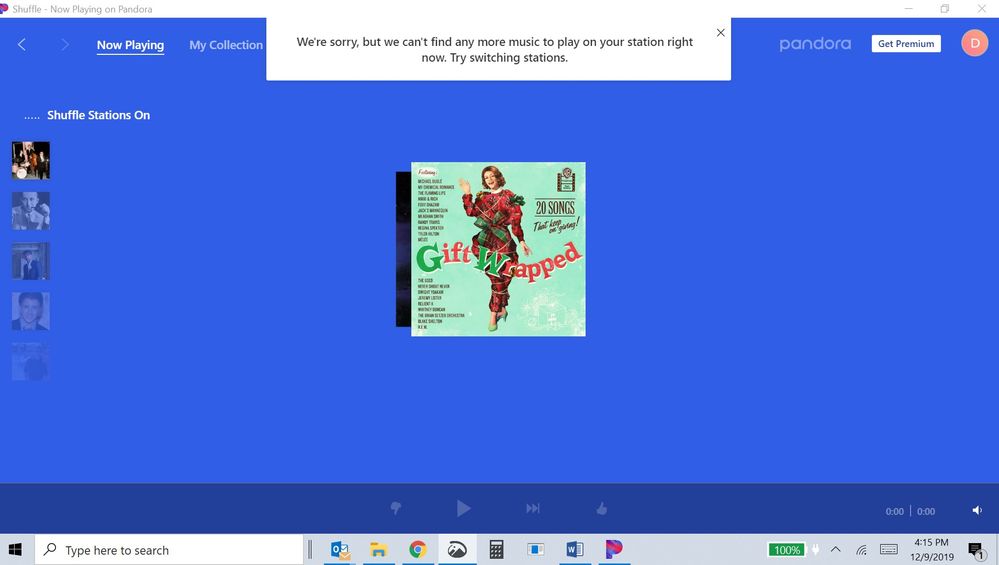Go back with the left arrow
The width and height of the screenshot is (999, 565).
tap(22, 45)
